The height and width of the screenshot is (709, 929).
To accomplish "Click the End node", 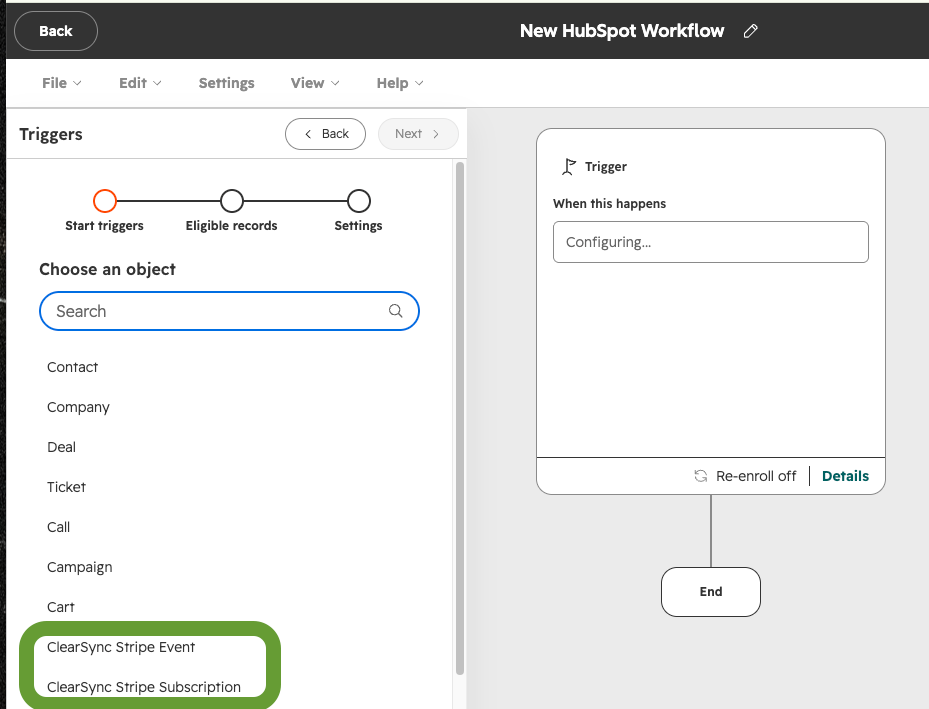I will [x=710, y=592].
